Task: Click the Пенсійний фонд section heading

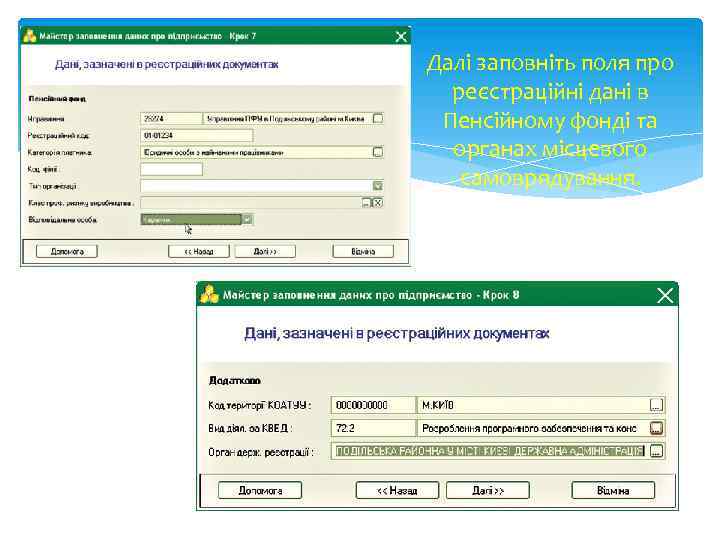Action: pyautogui.click(x=57, y=99)
